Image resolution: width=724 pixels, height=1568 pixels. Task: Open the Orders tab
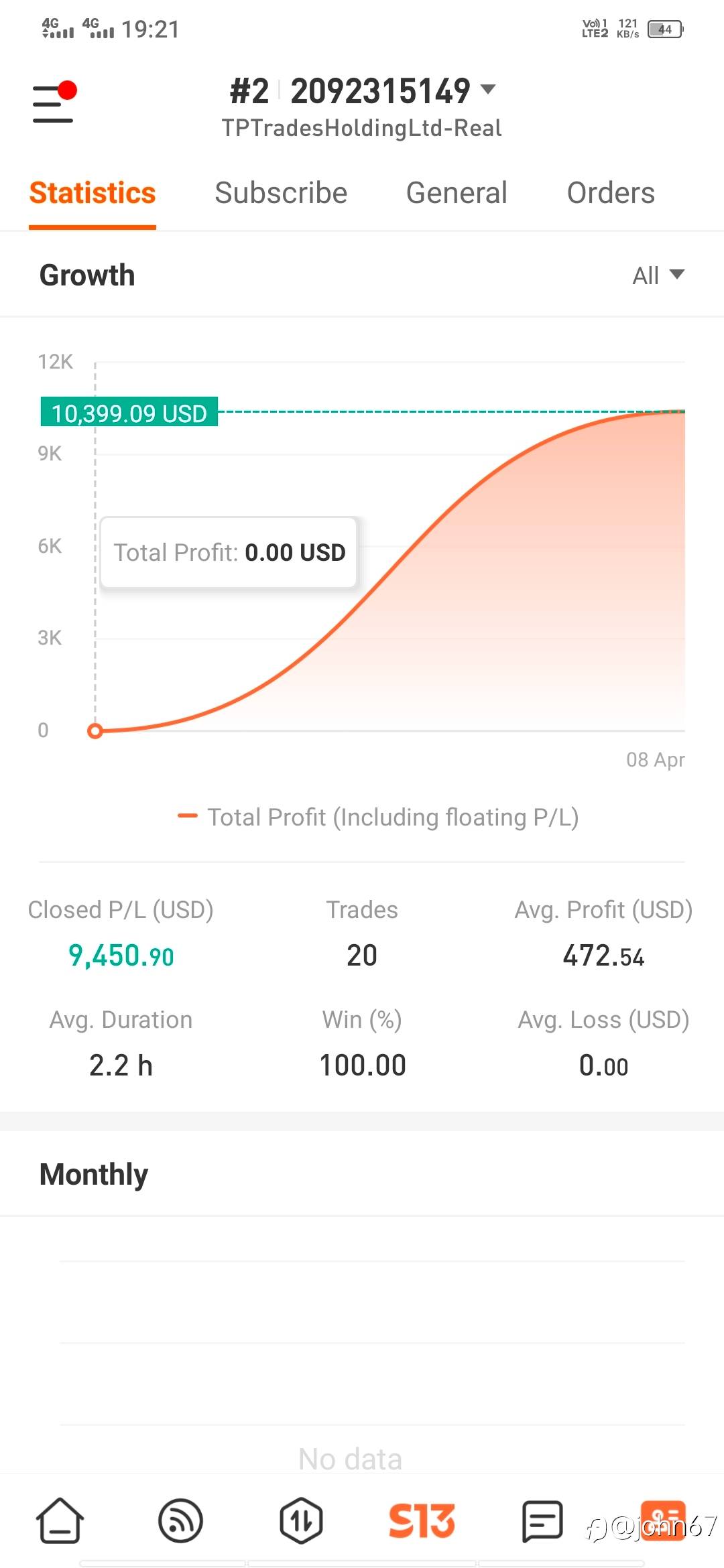pyautogui.click(x=611, y=193)
